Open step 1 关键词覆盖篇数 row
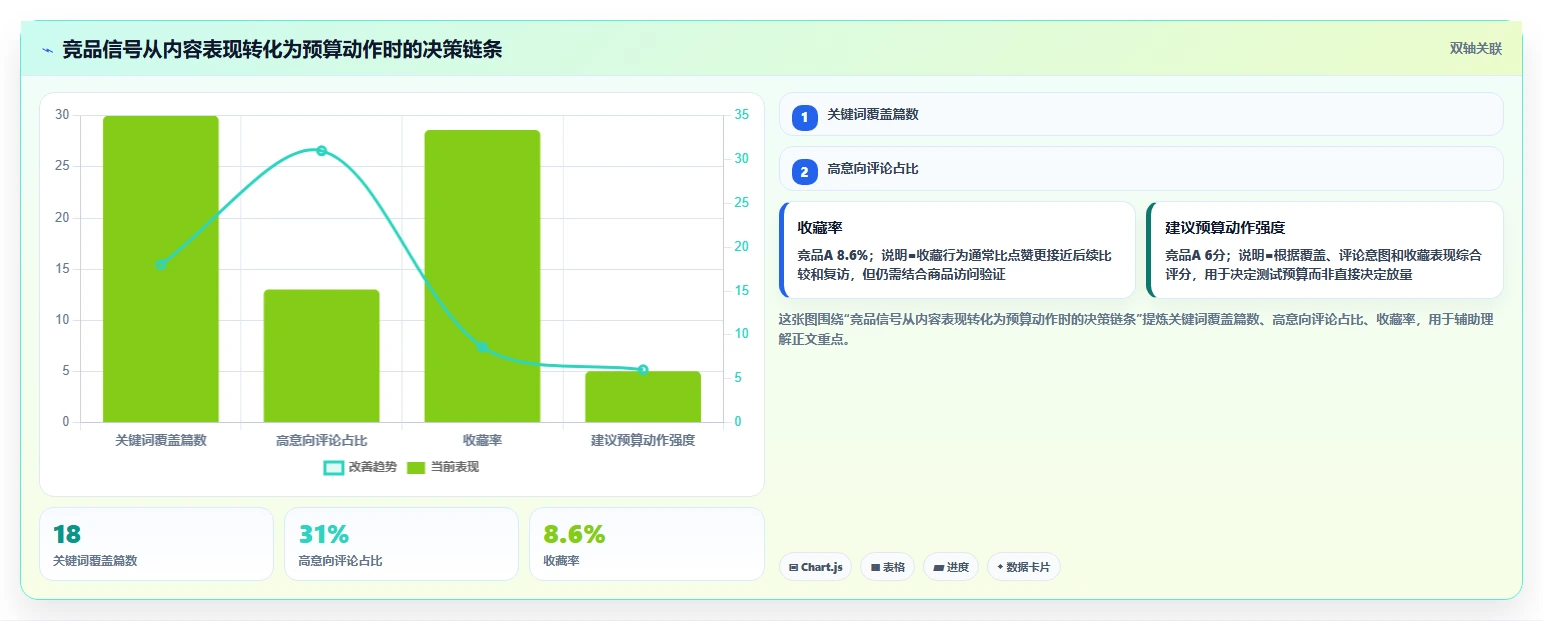The height and width of the screenshot is (621, 1543). coord(1141,114)
